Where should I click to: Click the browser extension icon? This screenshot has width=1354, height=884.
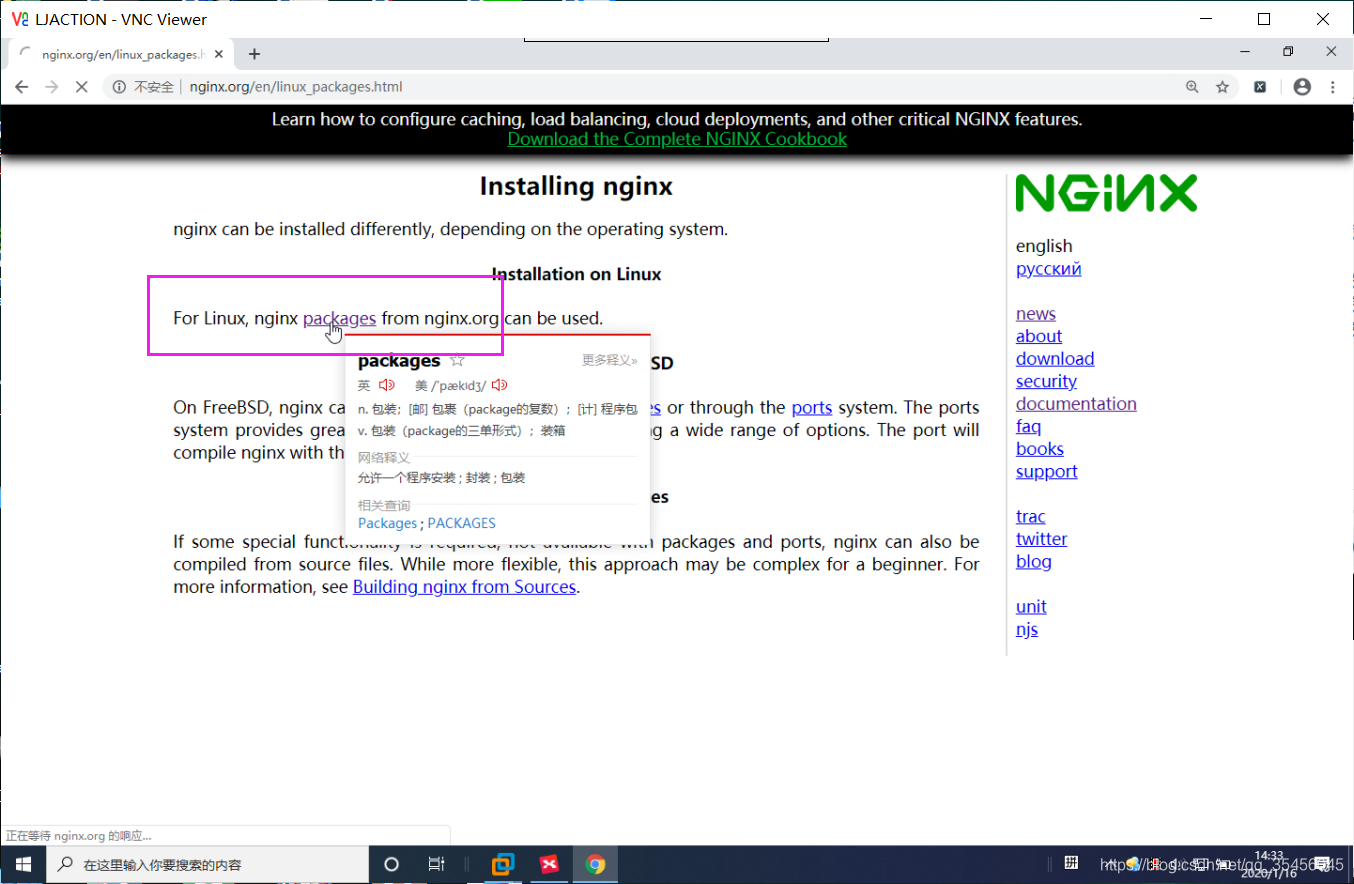pyautogui.click(x=1260, y=87)
